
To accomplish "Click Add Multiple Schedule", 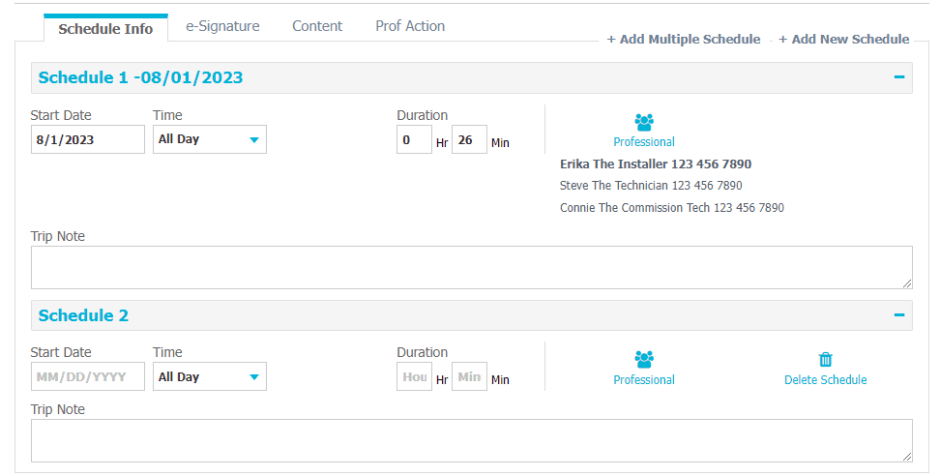I will pos(684,39).
